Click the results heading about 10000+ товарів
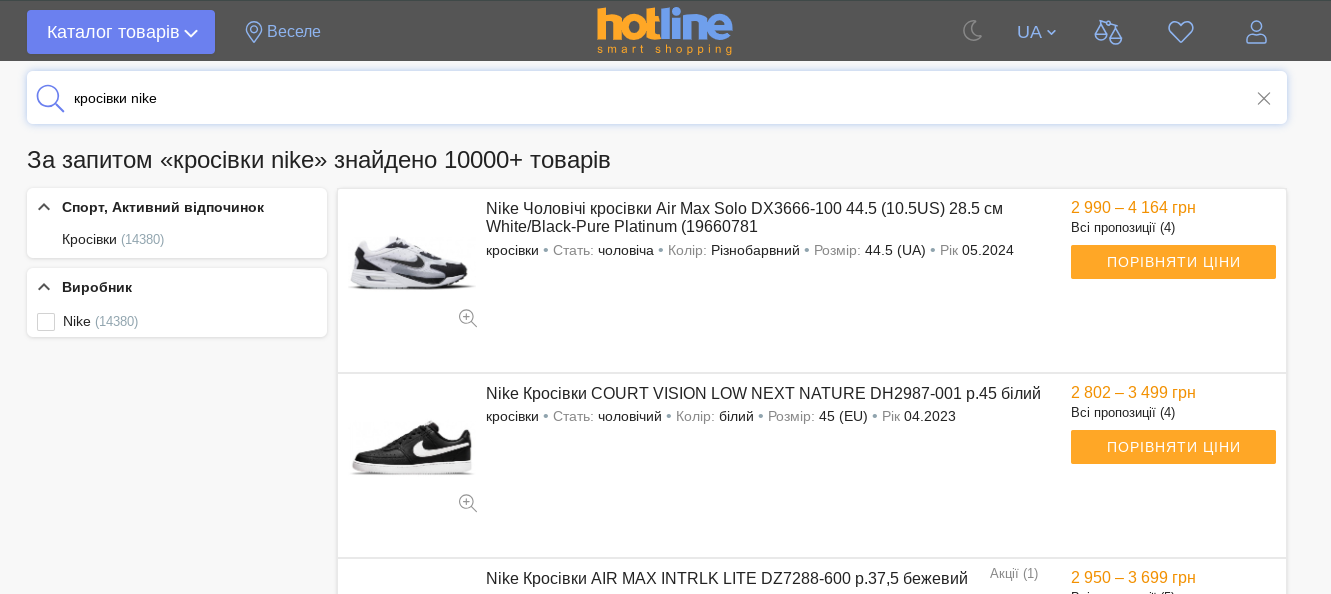Screen dimensions: 1331x594 pos(319,160)
